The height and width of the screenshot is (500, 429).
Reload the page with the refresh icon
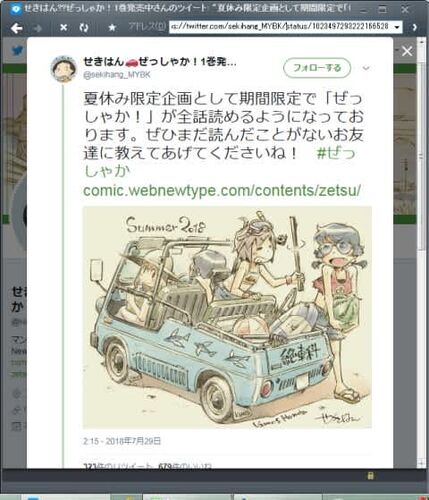[84, 28]
